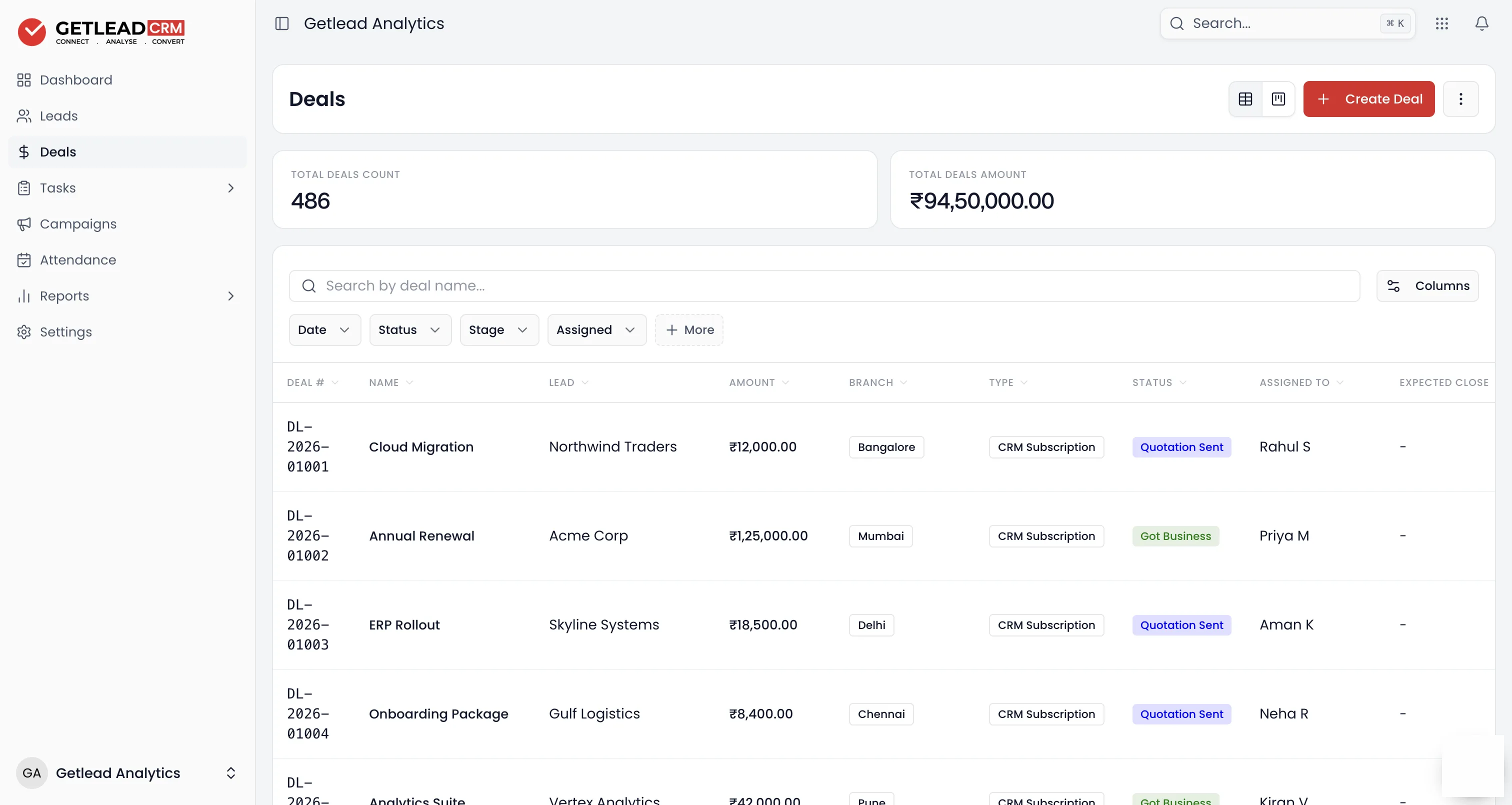This screenshot has width=1512, height=805.
Task: Click the Campaigns megaphone icon
Action: (x=24, y=223)
